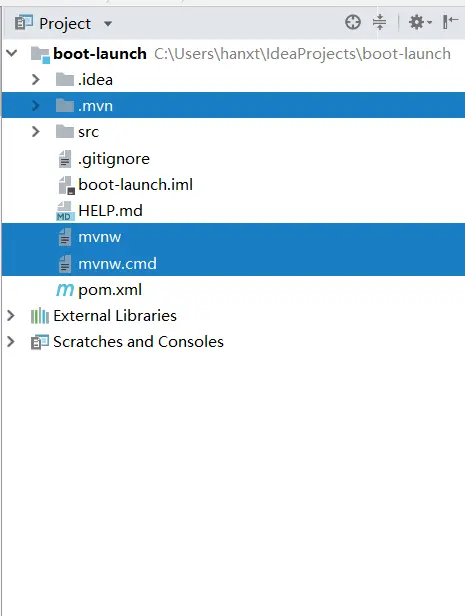Click the MD icon of HELP.md
This screenshot has height=616, width=465.
pos(65,211)
